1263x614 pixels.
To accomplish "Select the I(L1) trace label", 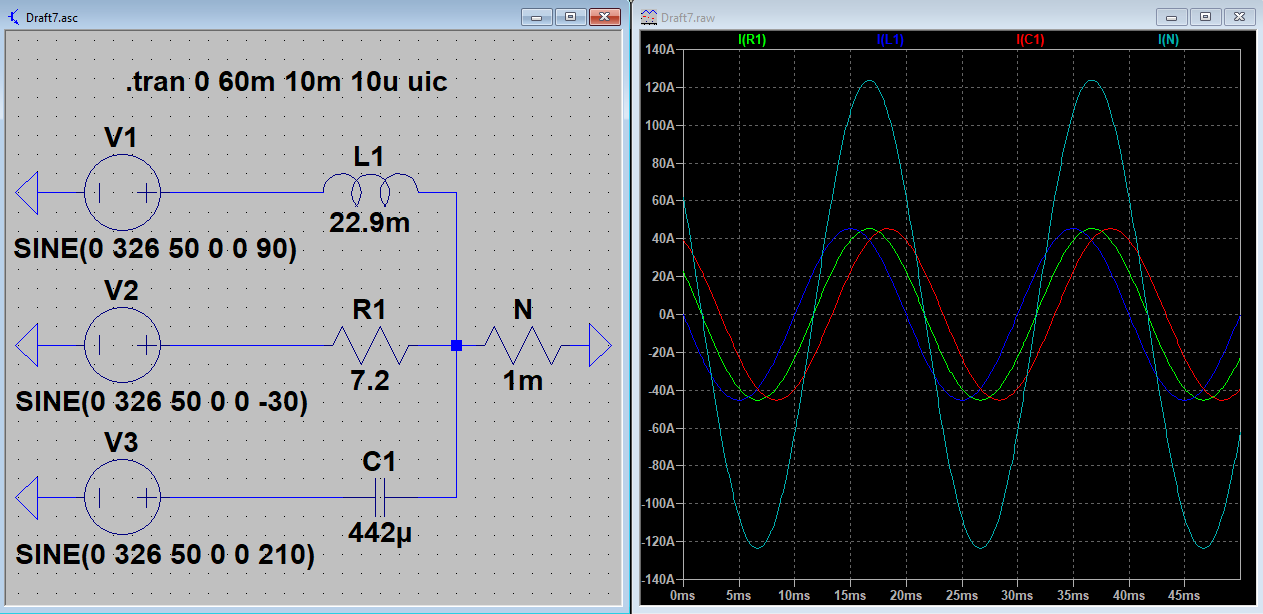I will click(x=891, y=39).
